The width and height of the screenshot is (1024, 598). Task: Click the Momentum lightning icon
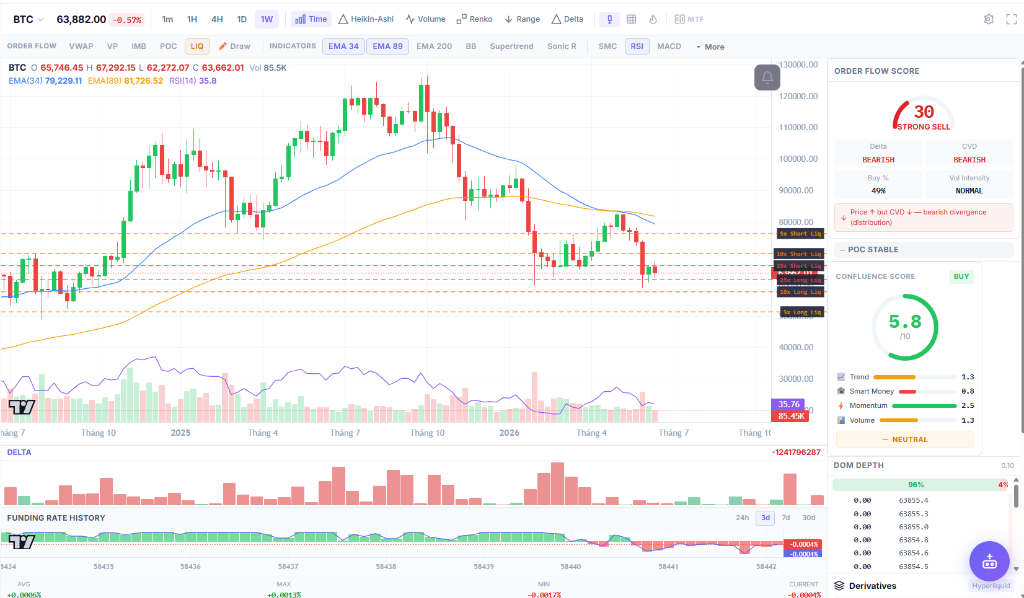(x=841, y=405)
